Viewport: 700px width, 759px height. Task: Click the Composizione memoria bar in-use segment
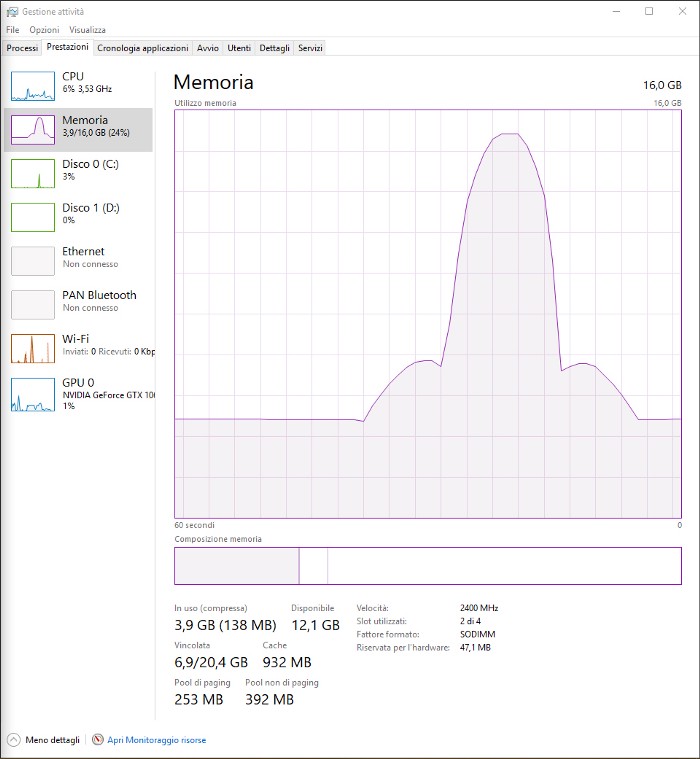(x=237, y=566)
